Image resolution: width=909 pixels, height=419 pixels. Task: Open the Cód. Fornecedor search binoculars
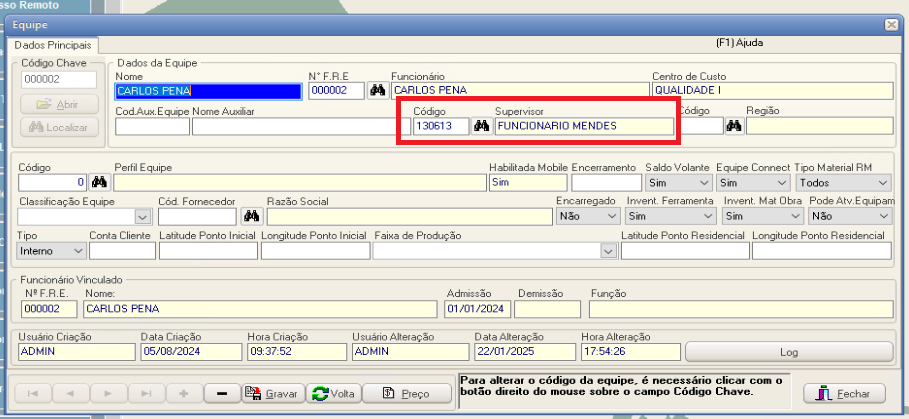[x=252, y=216]
